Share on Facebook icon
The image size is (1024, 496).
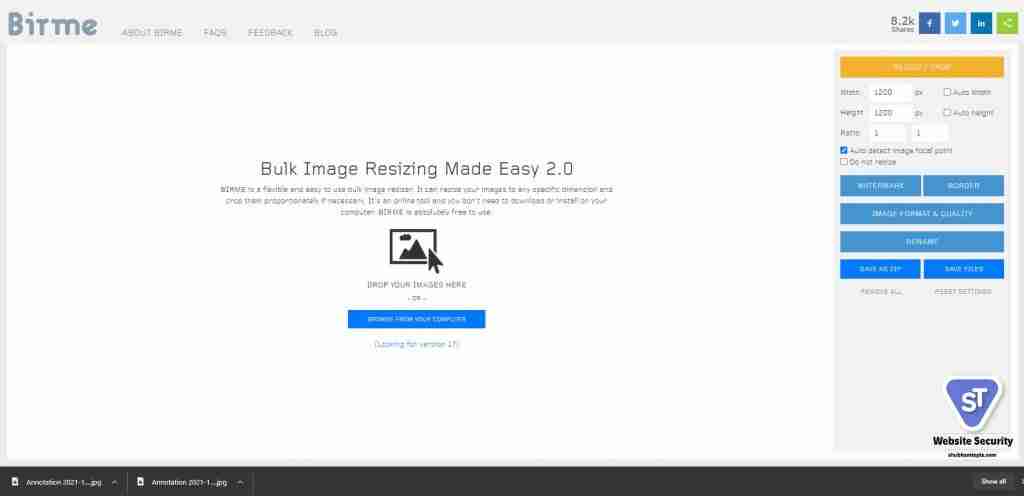pyautogui.click(x=929, y=23)
